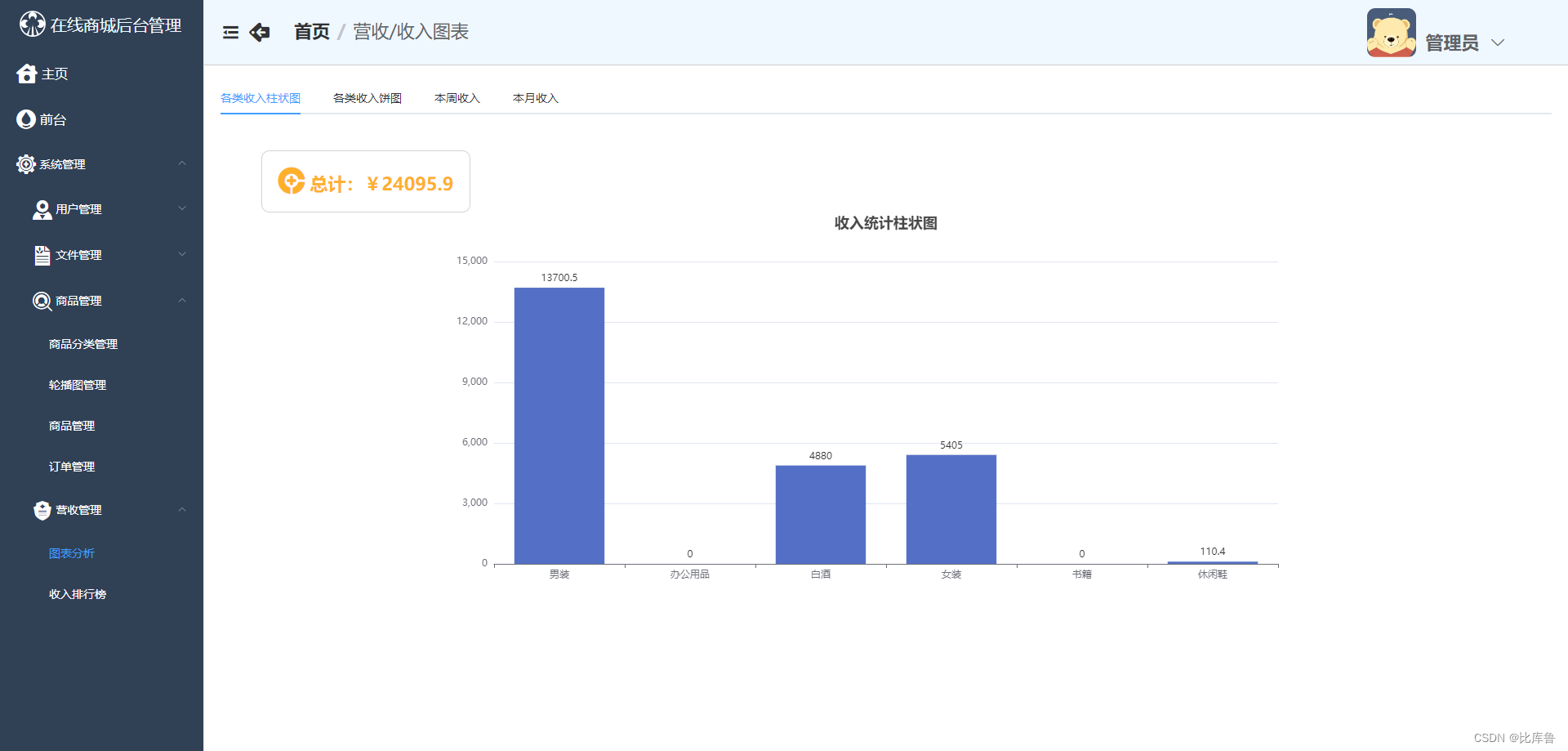Image resolution: width=1568 pixels, height=751 pixels.
Task: Click the home icon next to 主页
Action: click(x=26, y=74)
